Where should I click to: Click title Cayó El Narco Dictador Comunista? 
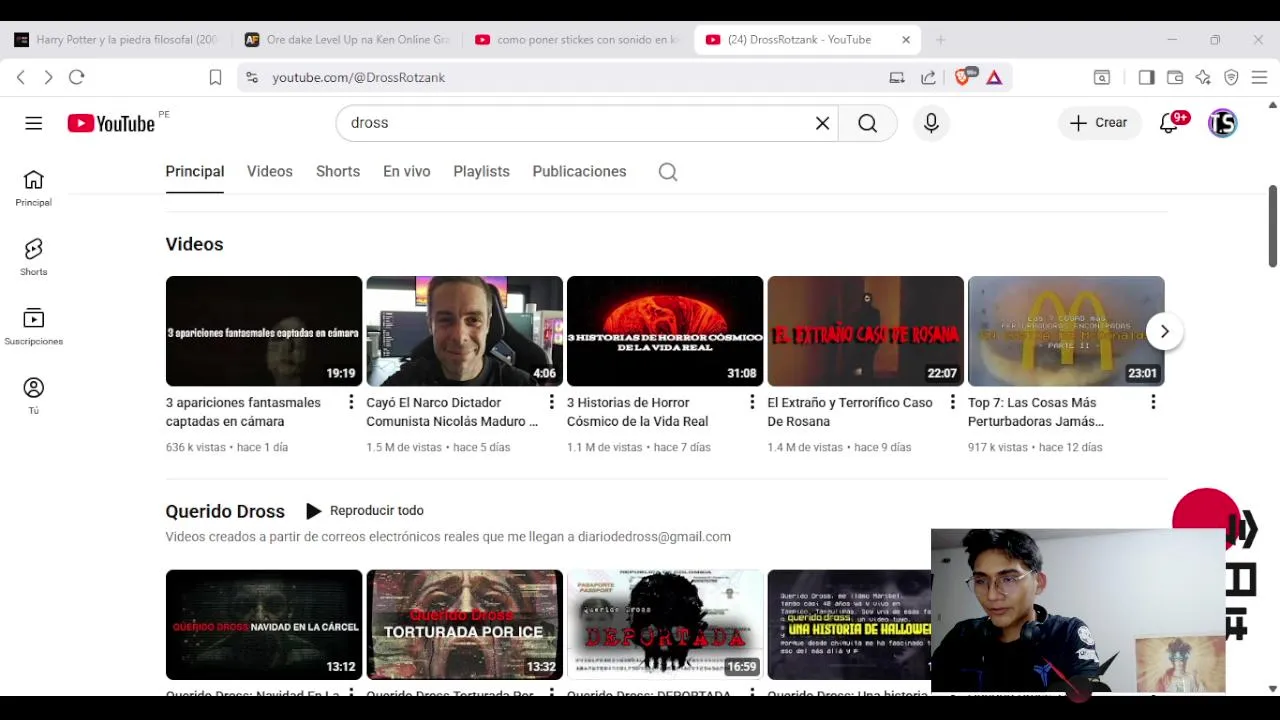pos(452,412)
